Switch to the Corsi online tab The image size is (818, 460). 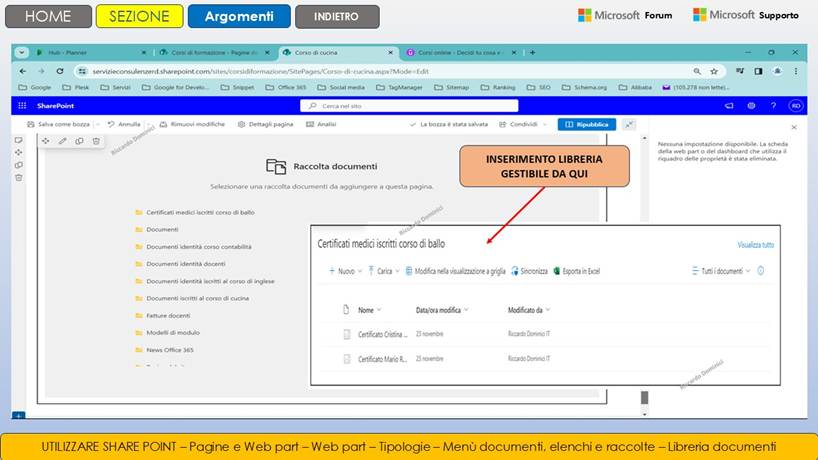pos(461,53)
